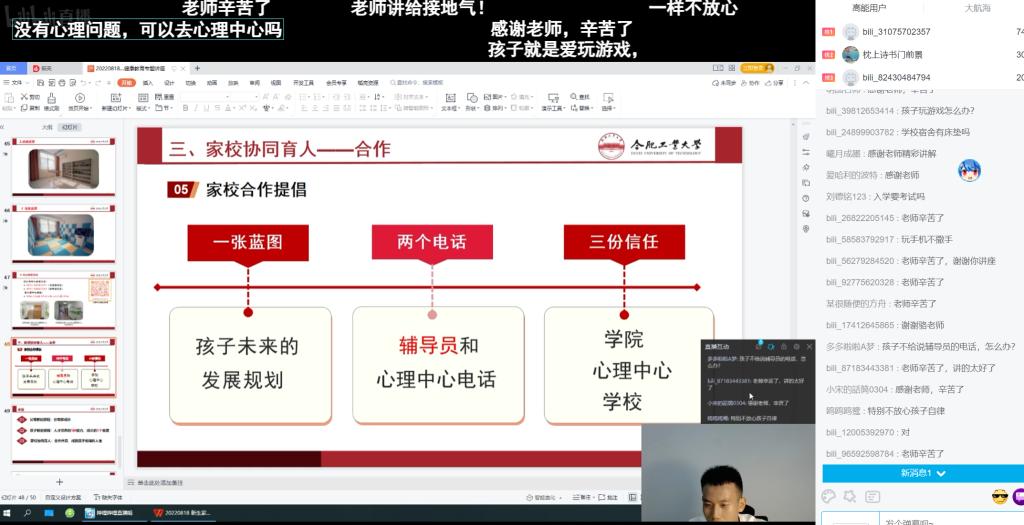Open the Insert (插入) ribbon tab
This screenshot has height=525, width=1024.
pos(148,83)
